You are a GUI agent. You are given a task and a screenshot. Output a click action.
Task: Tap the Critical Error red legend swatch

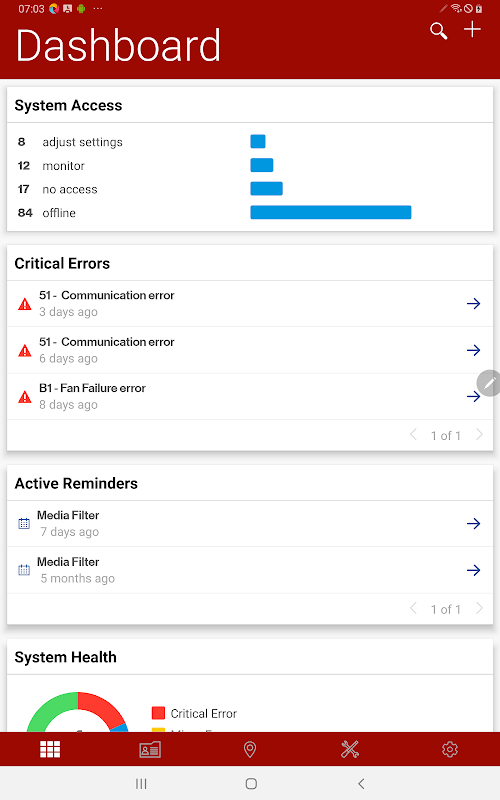(x=158, y=713)
